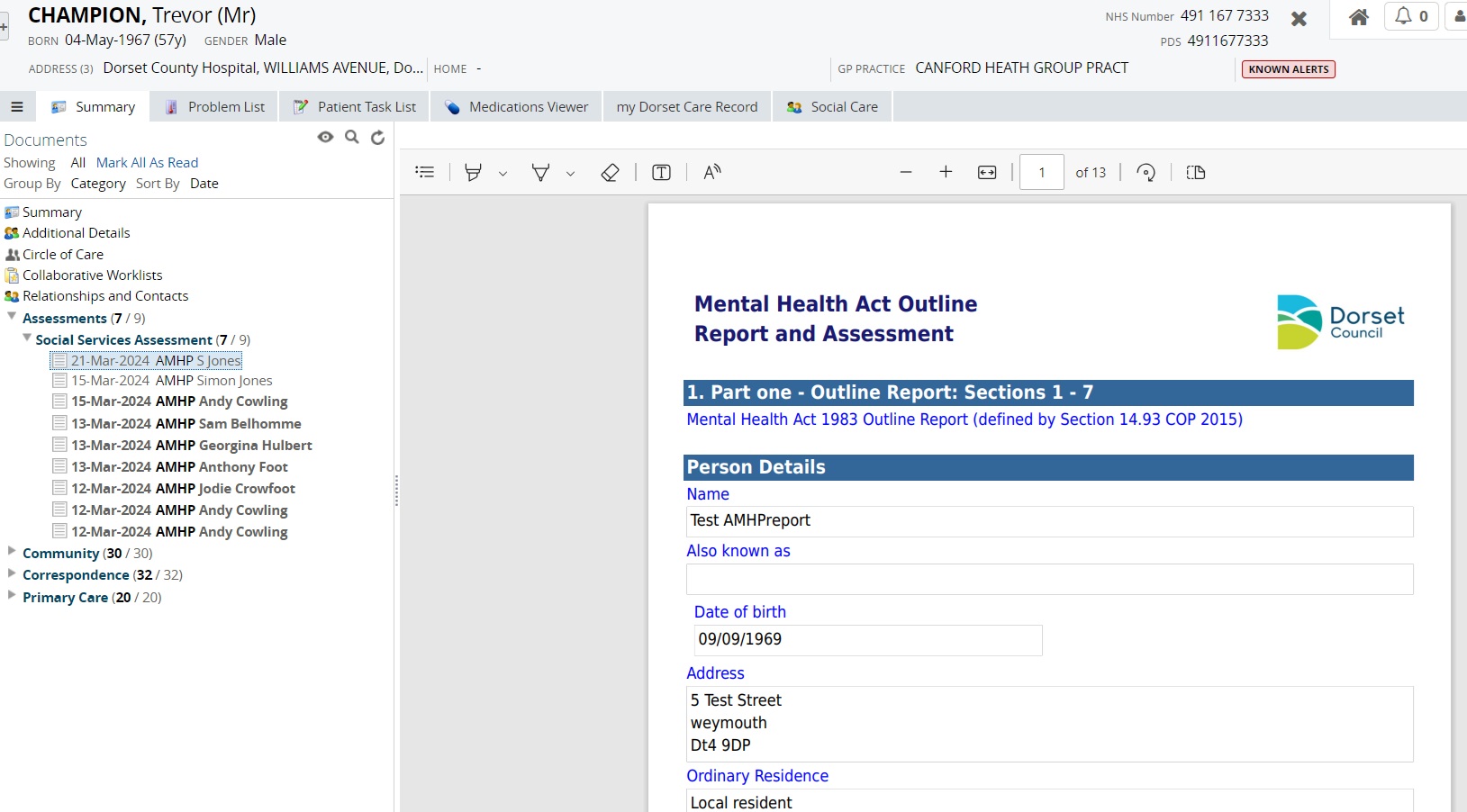Expand the Correspondence category
Viewport: 1467px width, 812px height.
pos(12,573)
